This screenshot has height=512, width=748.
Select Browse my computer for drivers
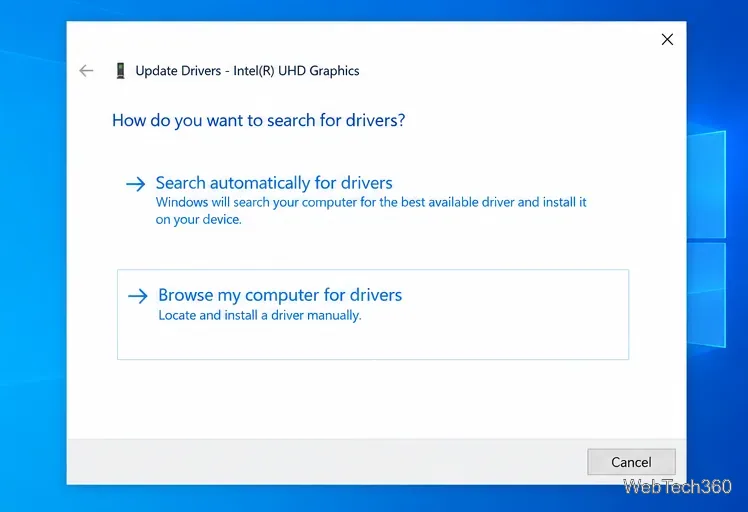pos(373,314)
